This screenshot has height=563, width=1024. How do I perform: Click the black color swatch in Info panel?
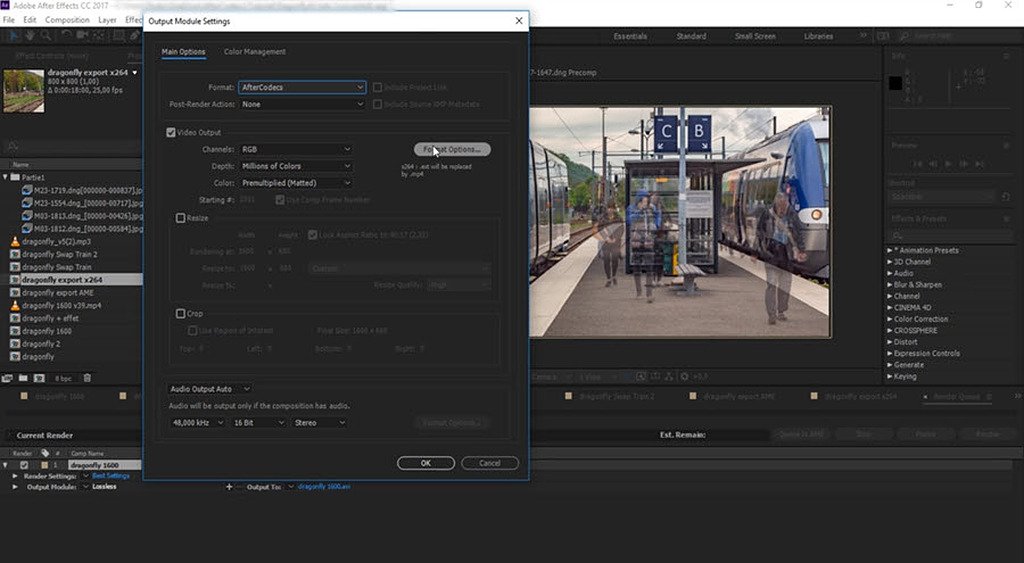[895, 83]
